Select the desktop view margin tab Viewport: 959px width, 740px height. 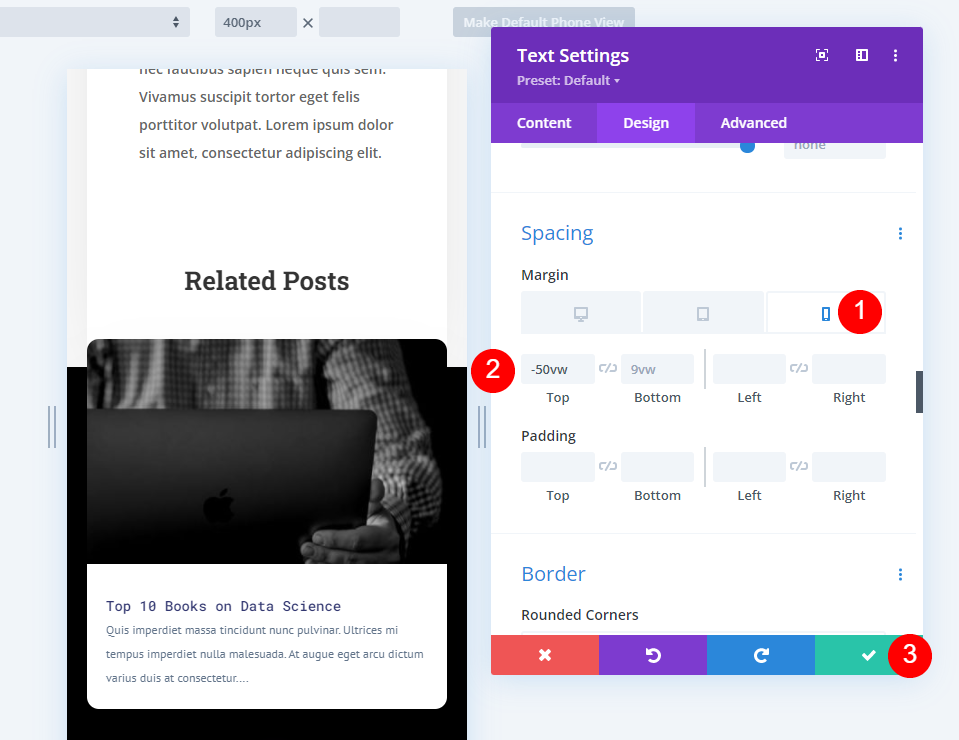580,313
